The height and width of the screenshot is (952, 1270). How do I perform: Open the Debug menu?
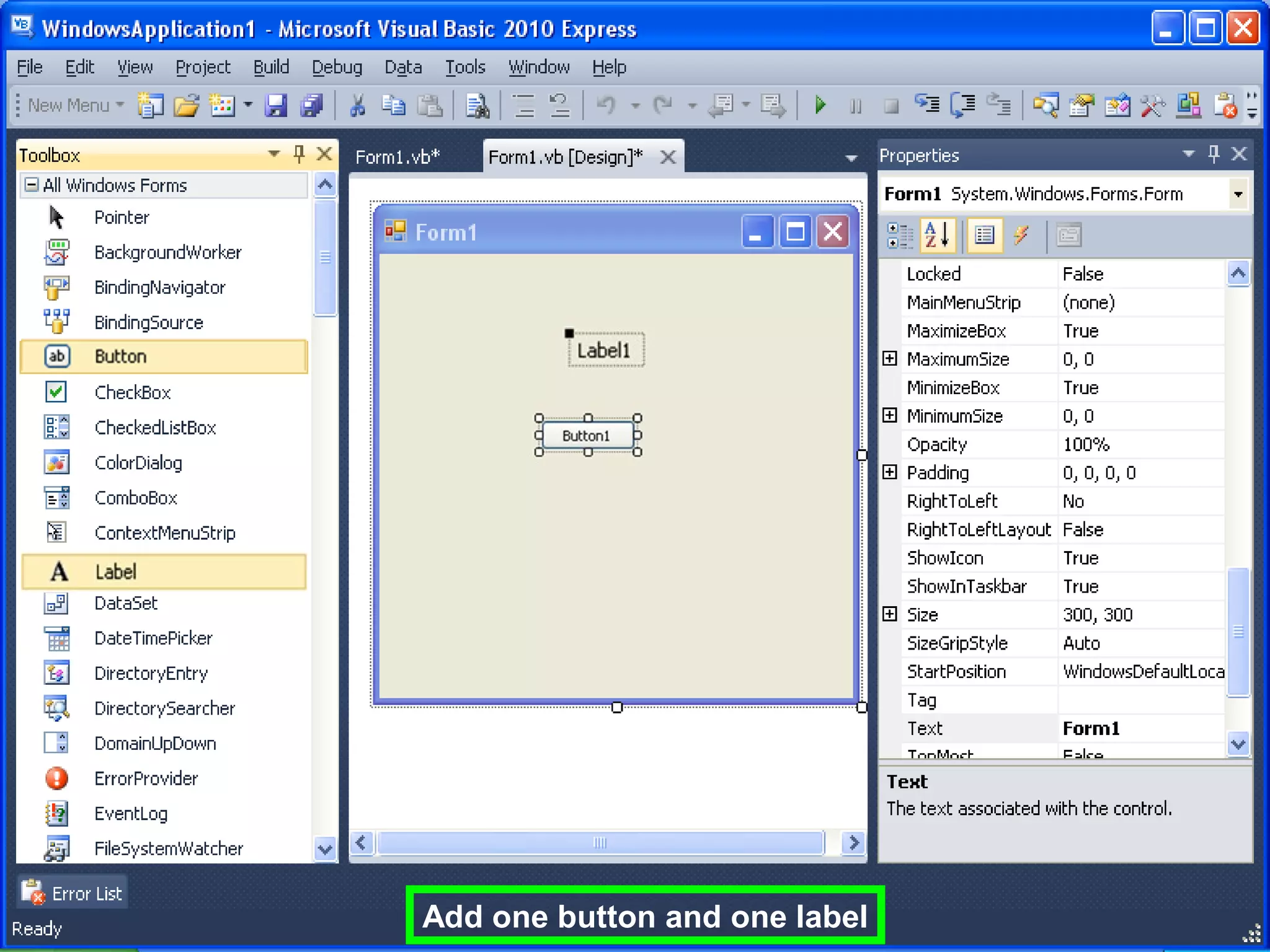point(337,67)
